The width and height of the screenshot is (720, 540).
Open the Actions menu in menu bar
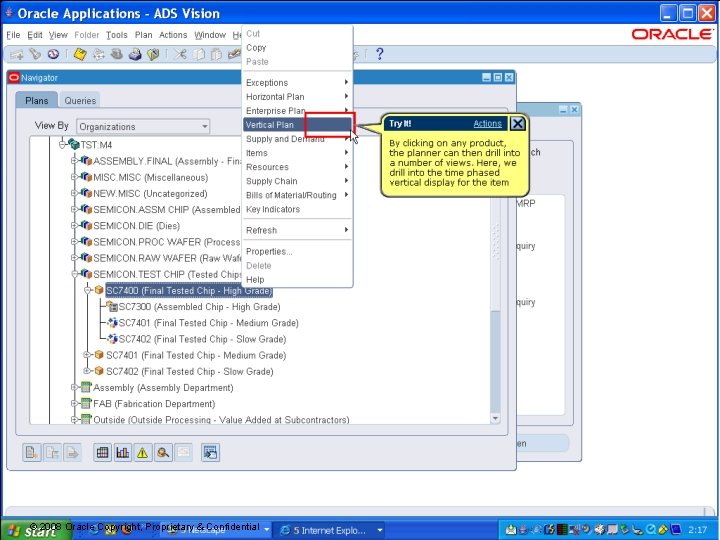(173, 35)
